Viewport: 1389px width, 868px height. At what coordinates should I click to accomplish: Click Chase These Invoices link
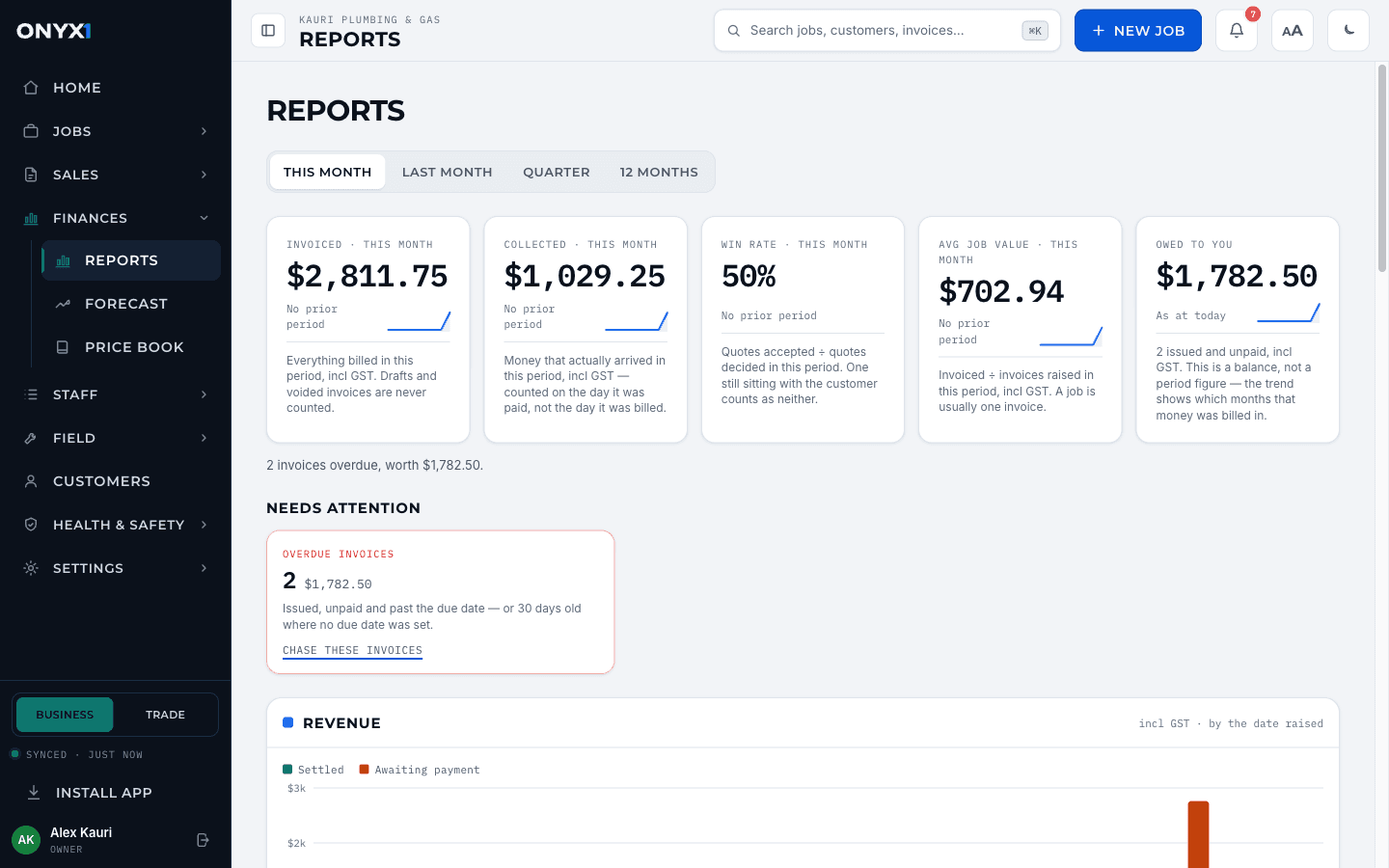[352, 651]
